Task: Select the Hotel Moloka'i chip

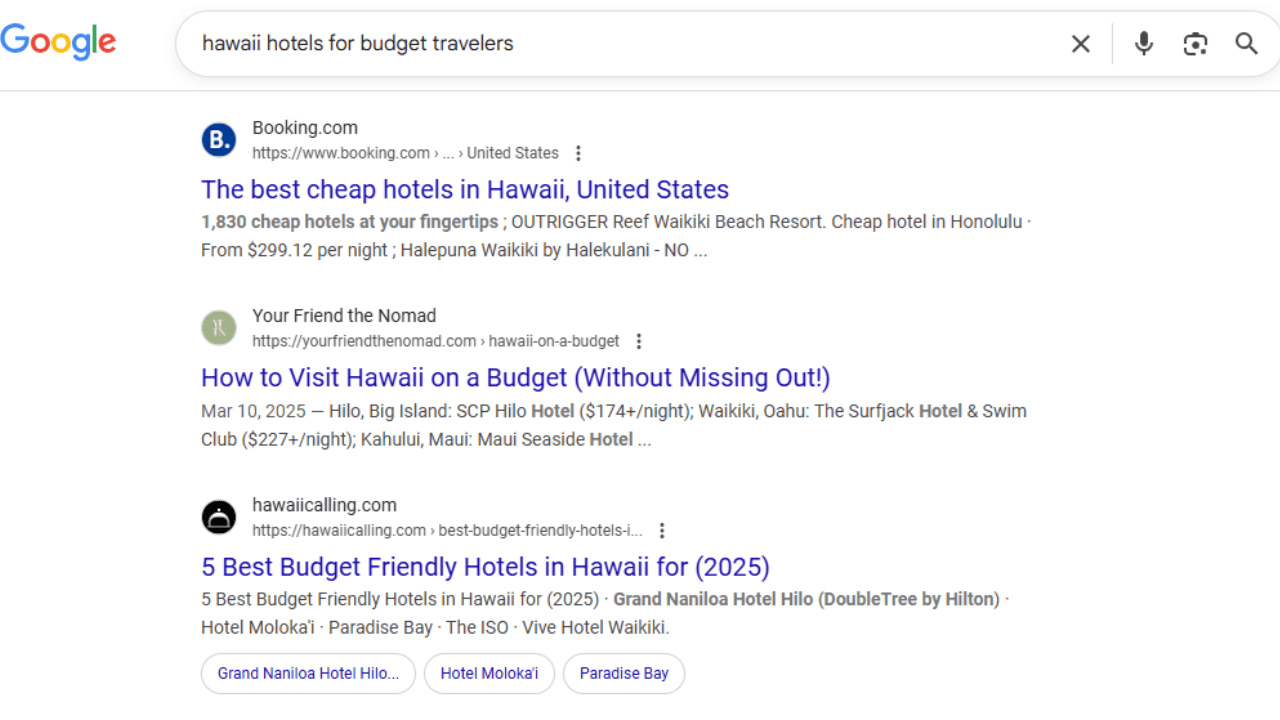Action: 489,673
